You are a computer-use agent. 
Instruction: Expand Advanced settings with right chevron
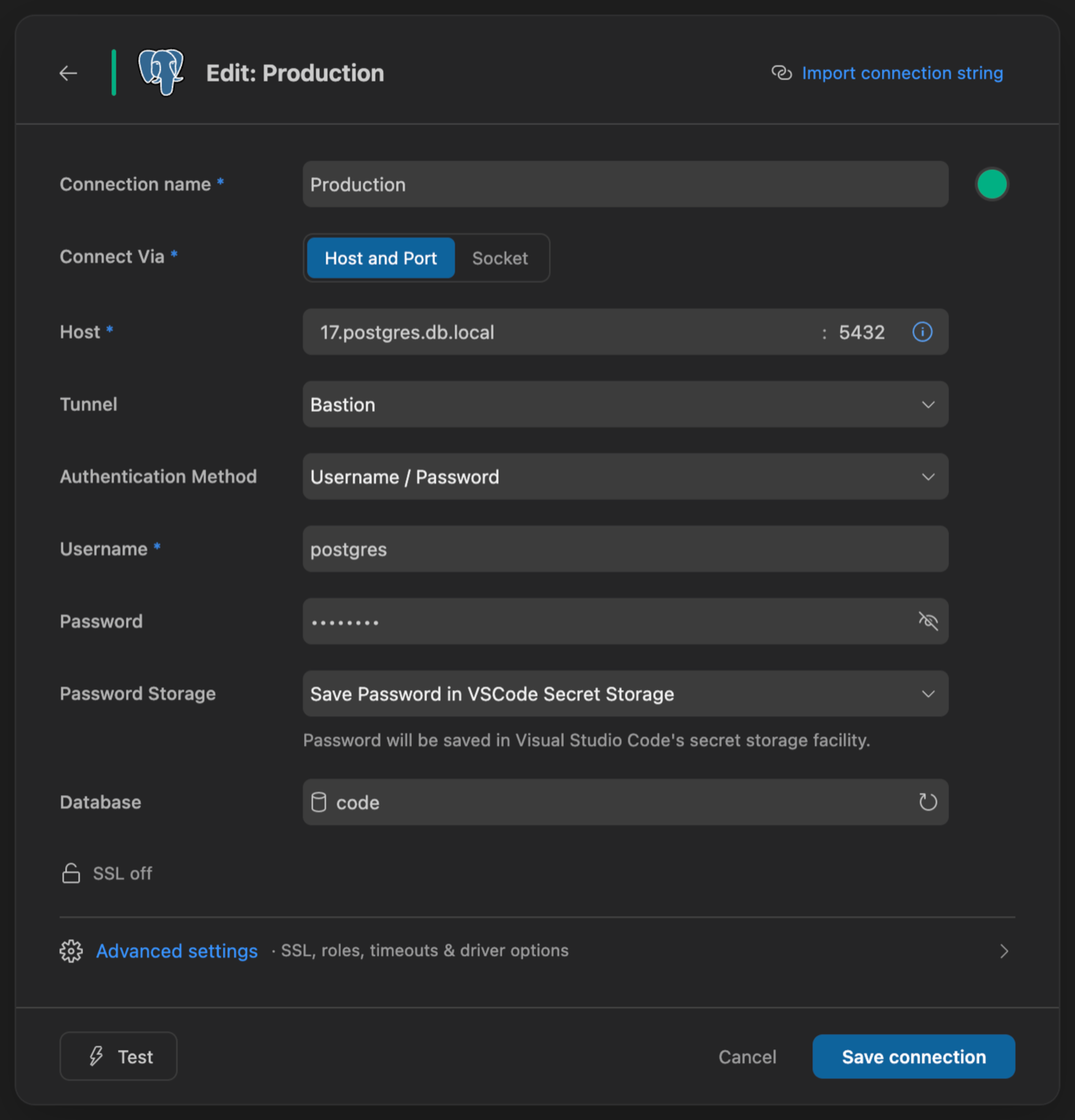pyautogui.click(x=1004, y=951)
